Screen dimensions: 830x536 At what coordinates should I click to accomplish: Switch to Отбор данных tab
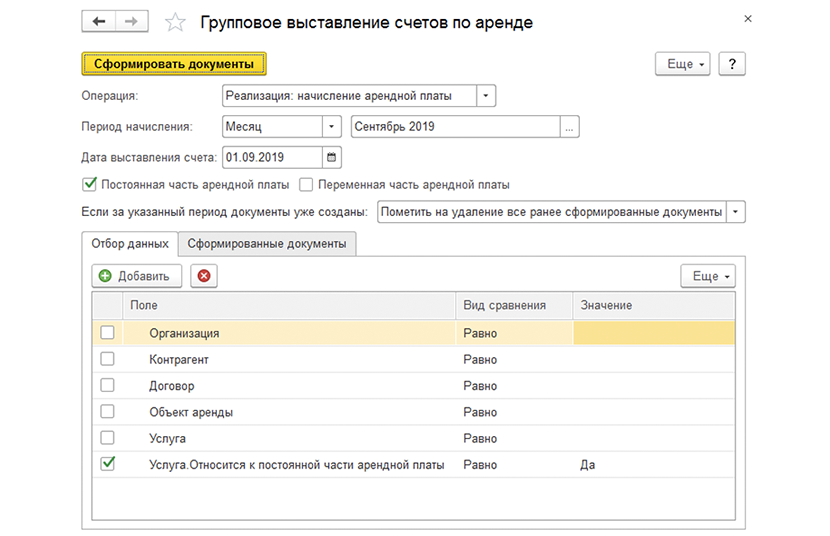(130, 243)
